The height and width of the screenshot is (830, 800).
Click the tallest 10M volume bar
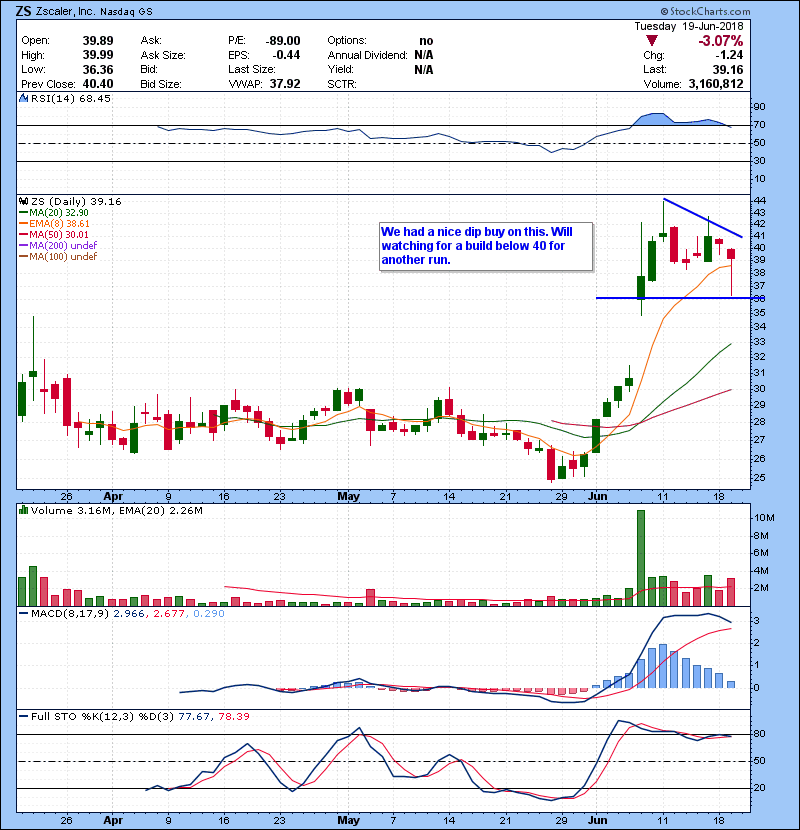point(641,558)
